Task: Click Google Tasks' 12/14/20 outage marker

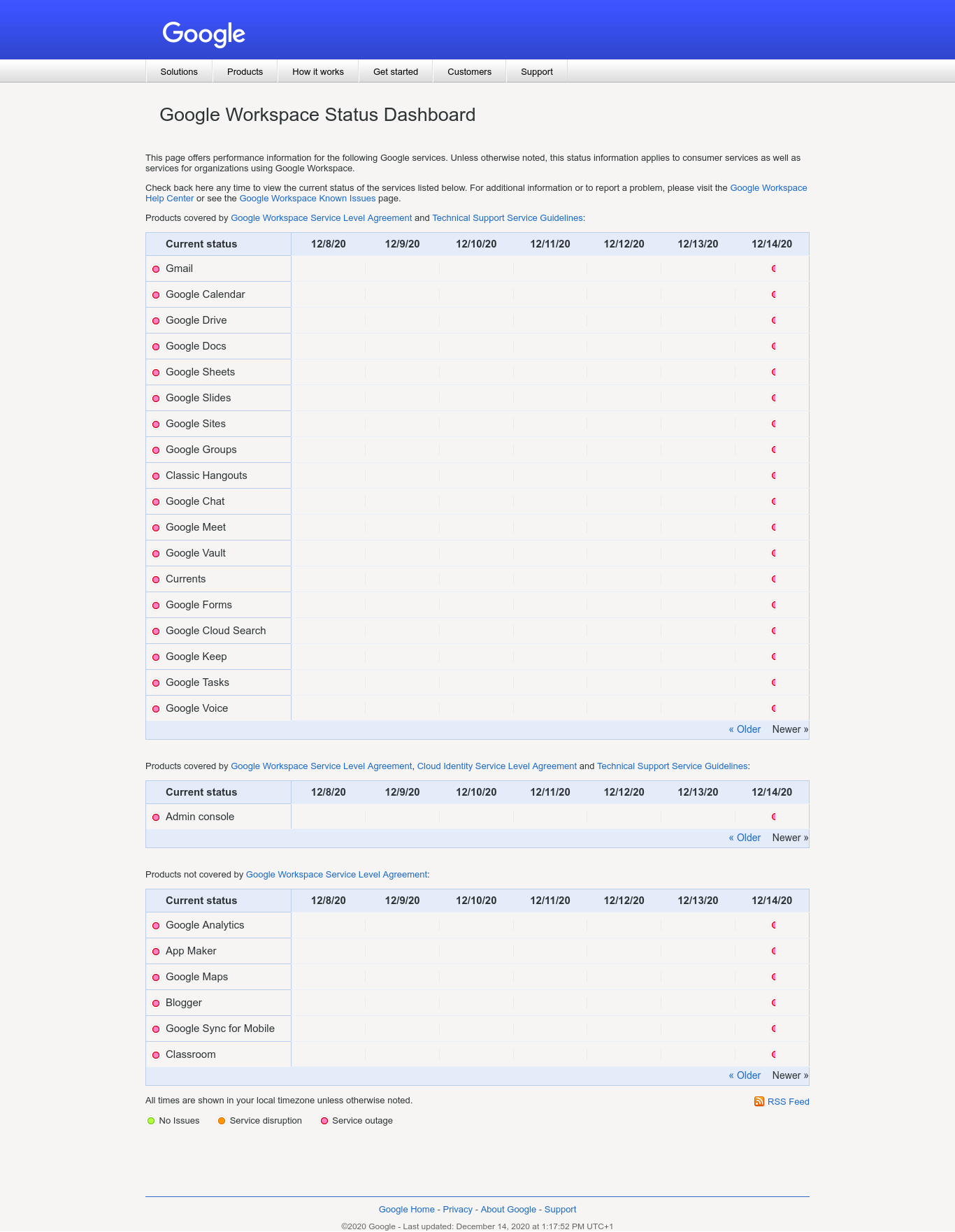Action: pos(774,682)
